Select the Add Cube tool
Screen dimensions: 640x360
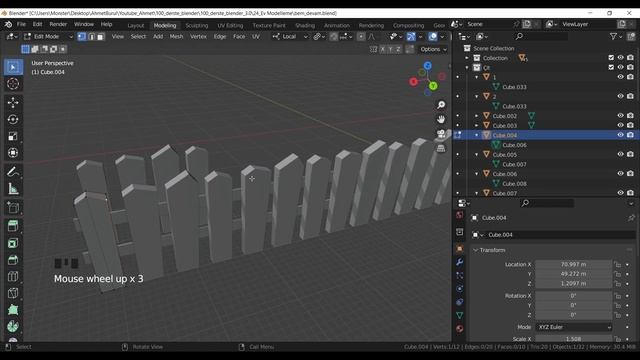pos(13,207)
